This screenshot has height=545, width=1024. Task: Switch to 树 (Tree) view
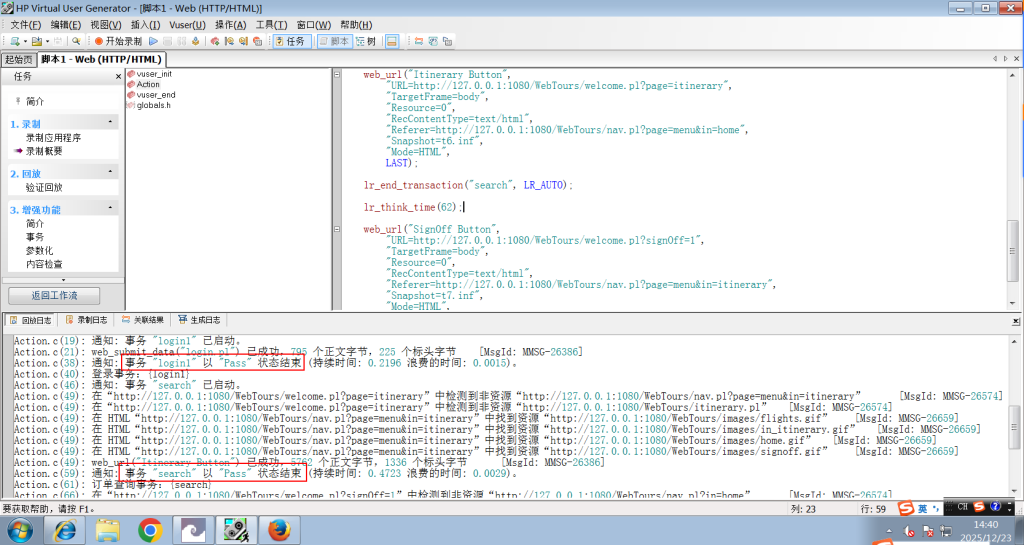click(x=366, y=41)
